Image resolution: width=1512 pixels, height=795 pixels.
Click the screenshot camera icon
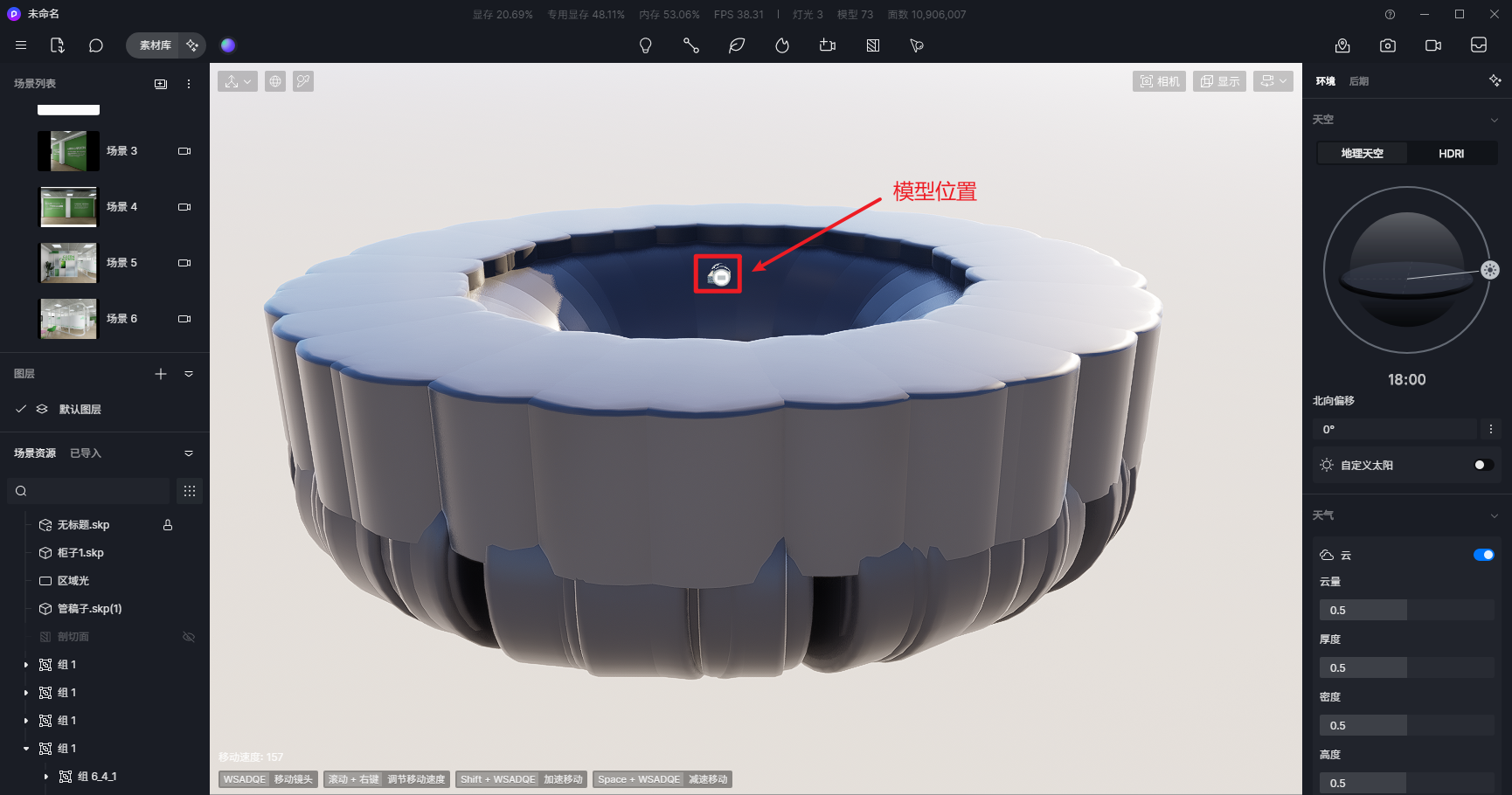[x=1388, y=45]
